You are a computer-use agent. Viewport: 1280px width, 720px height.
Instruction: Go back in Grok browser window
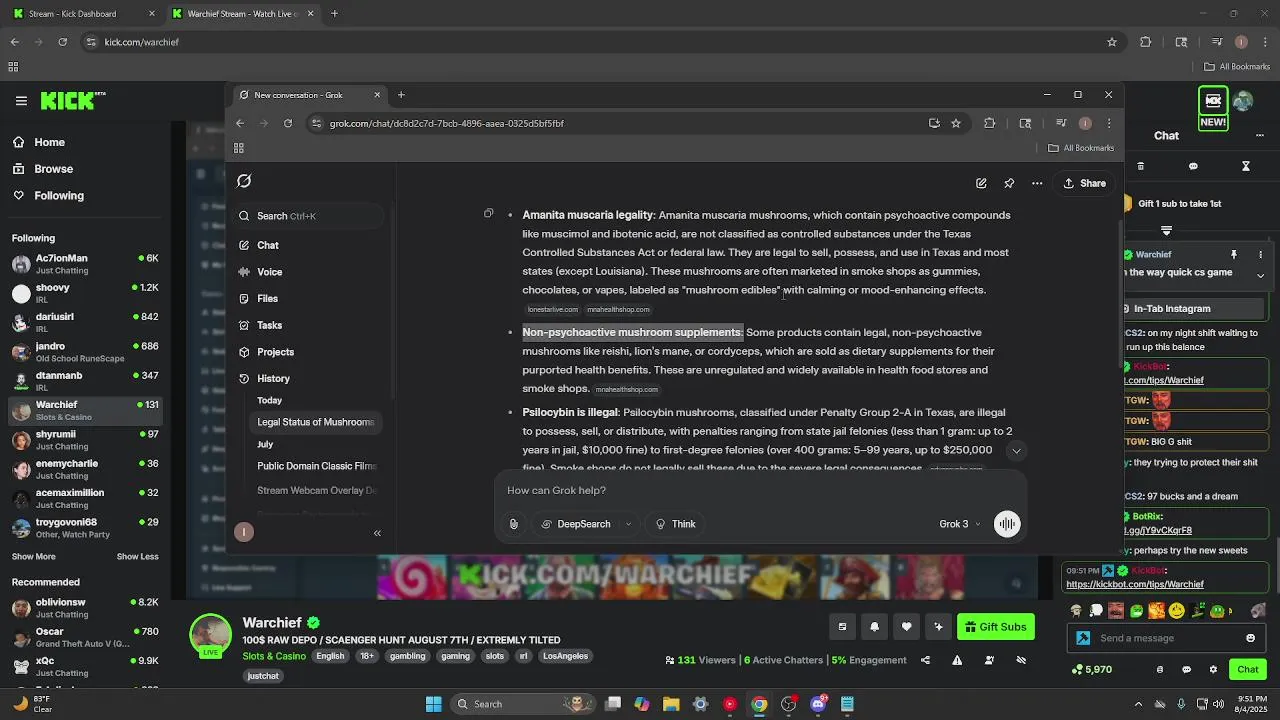[x=240, y=123]
